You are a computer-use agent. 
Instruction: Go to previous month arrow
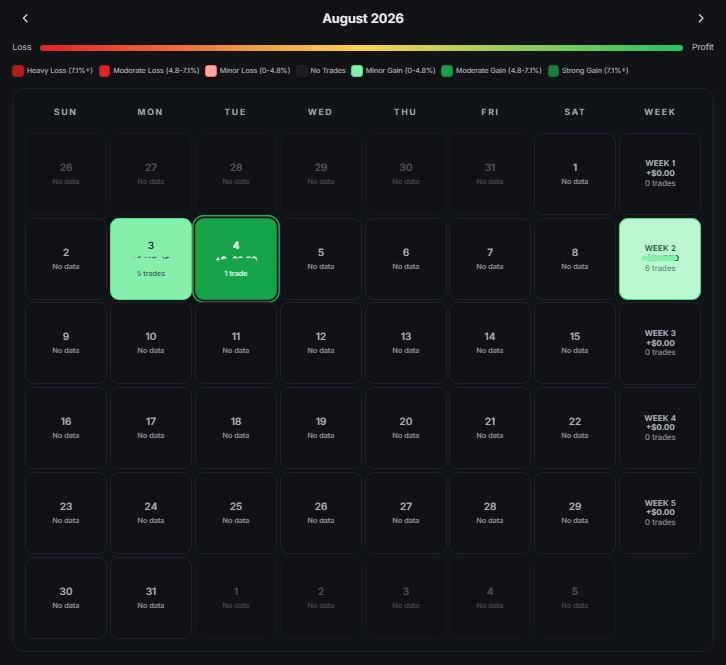[25, 18]
